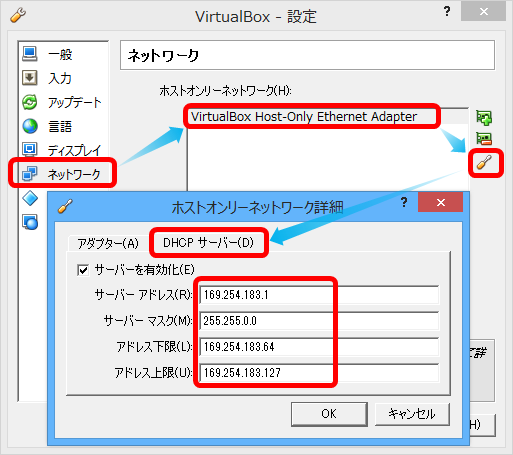
Task: Click the アドレス上限(U) field with 169.254.183.127
Action: [319, 373]
